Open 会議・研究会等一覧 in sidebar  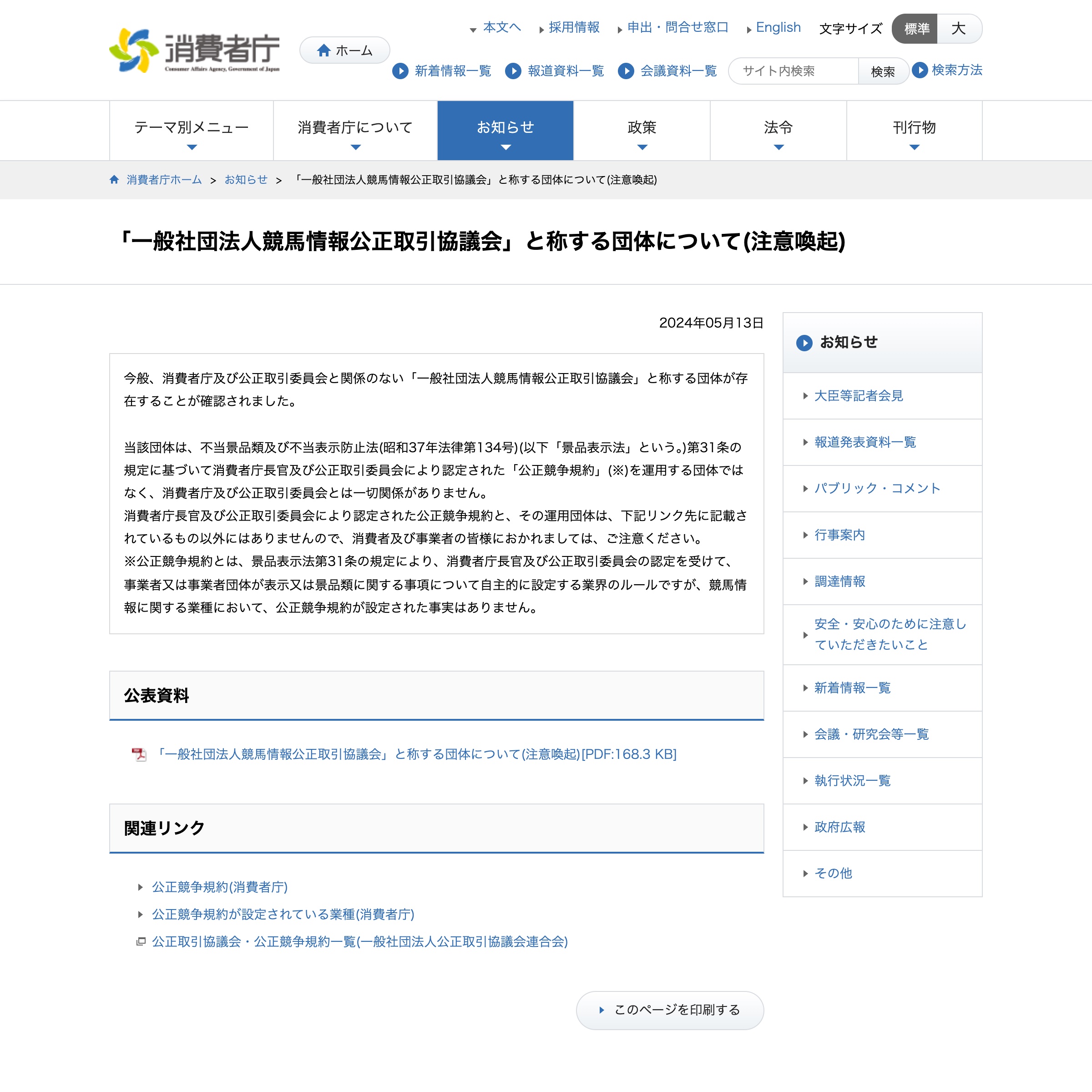click(x=882, y=734)
